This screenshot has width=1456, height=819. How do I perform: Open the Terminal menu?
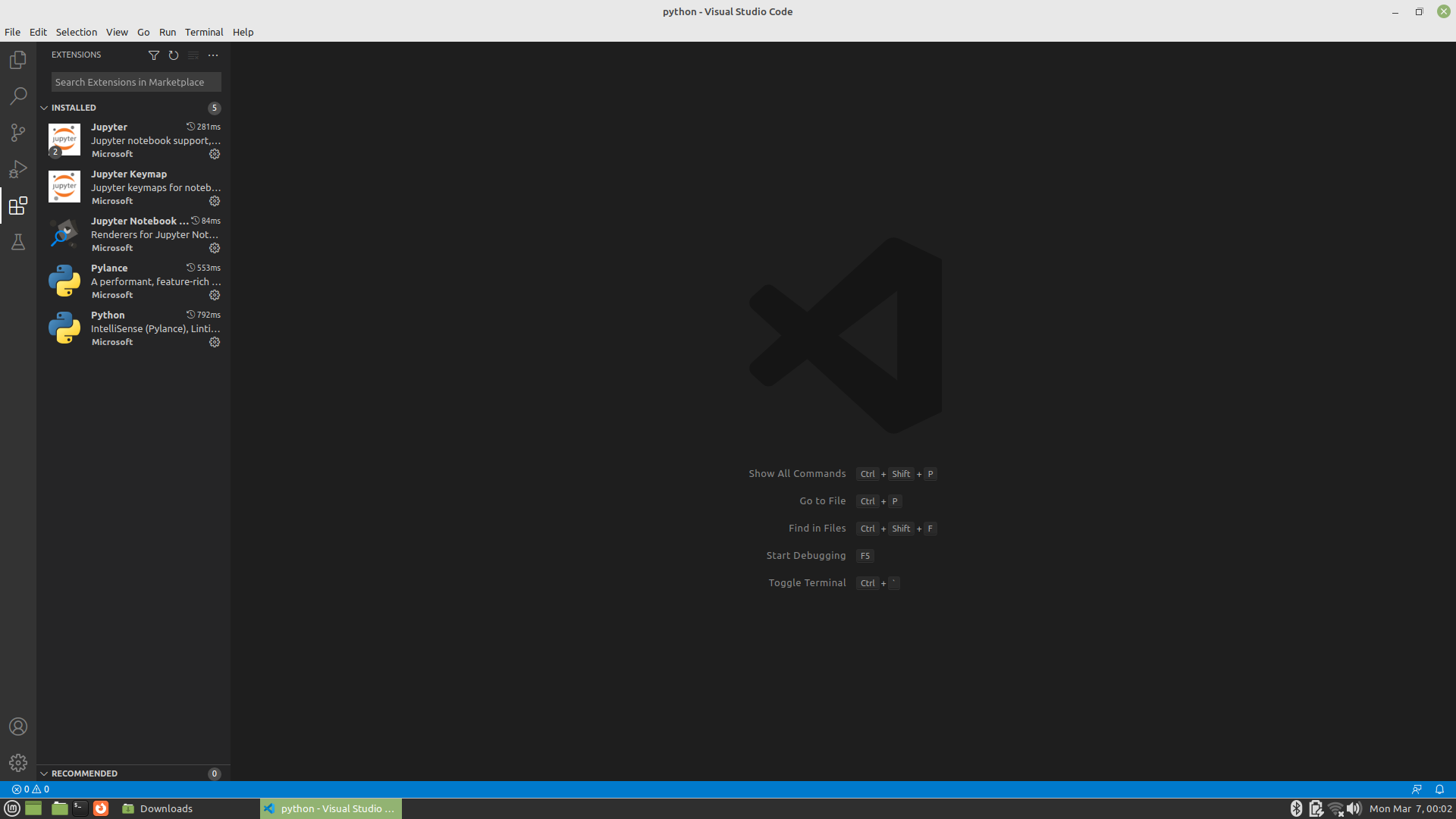click(x=204, y=32)
